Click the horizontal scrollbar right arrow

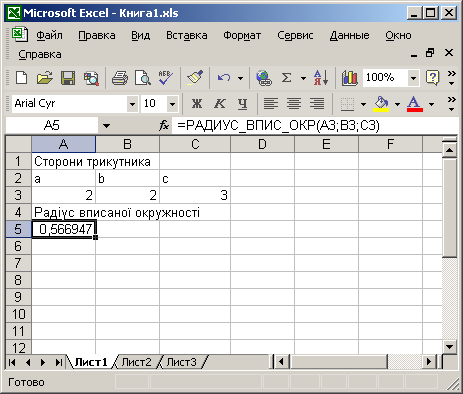tap(429, 362)
